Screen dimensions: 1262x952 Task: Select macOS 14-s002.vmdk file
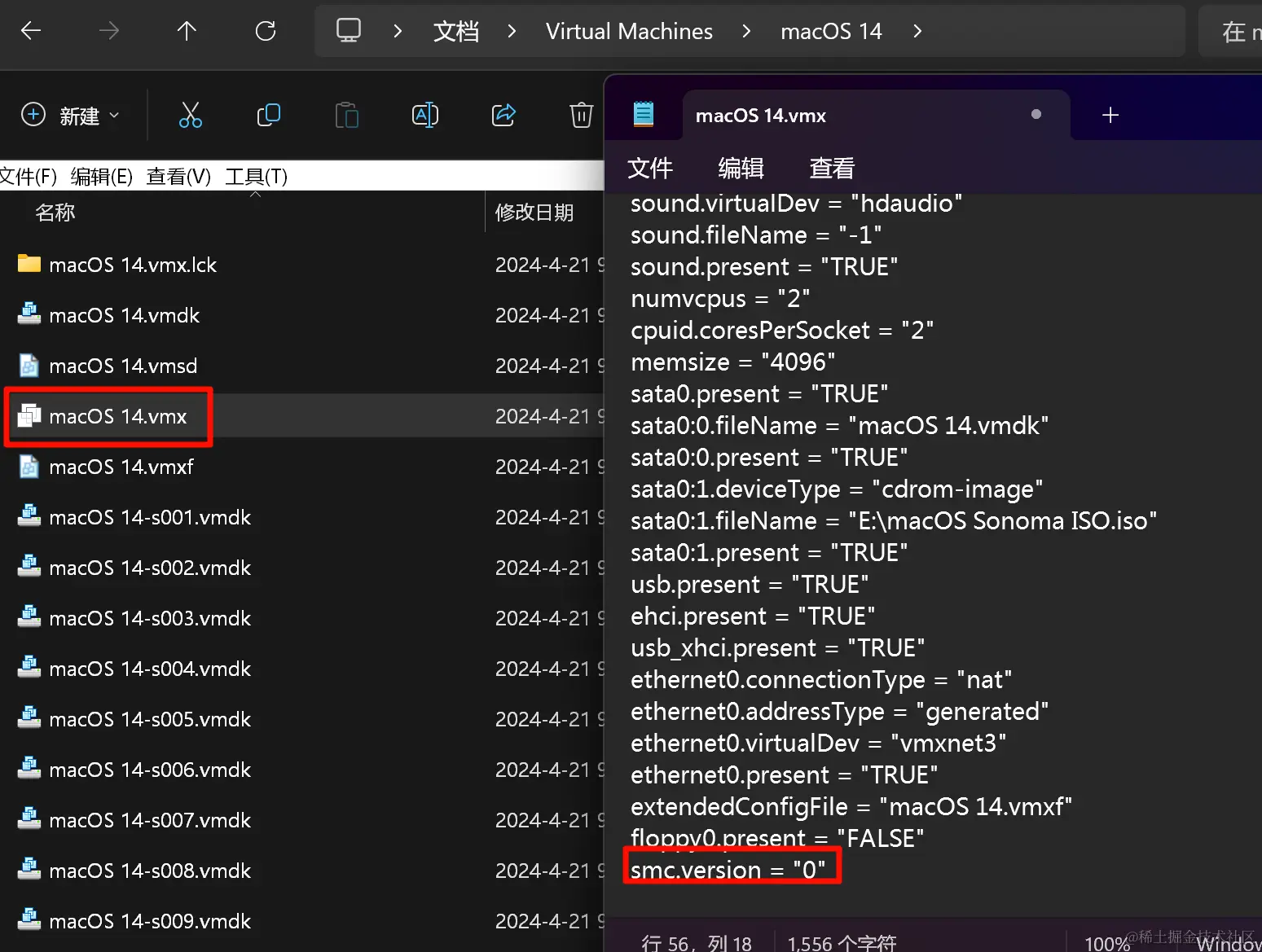(150, 568)
